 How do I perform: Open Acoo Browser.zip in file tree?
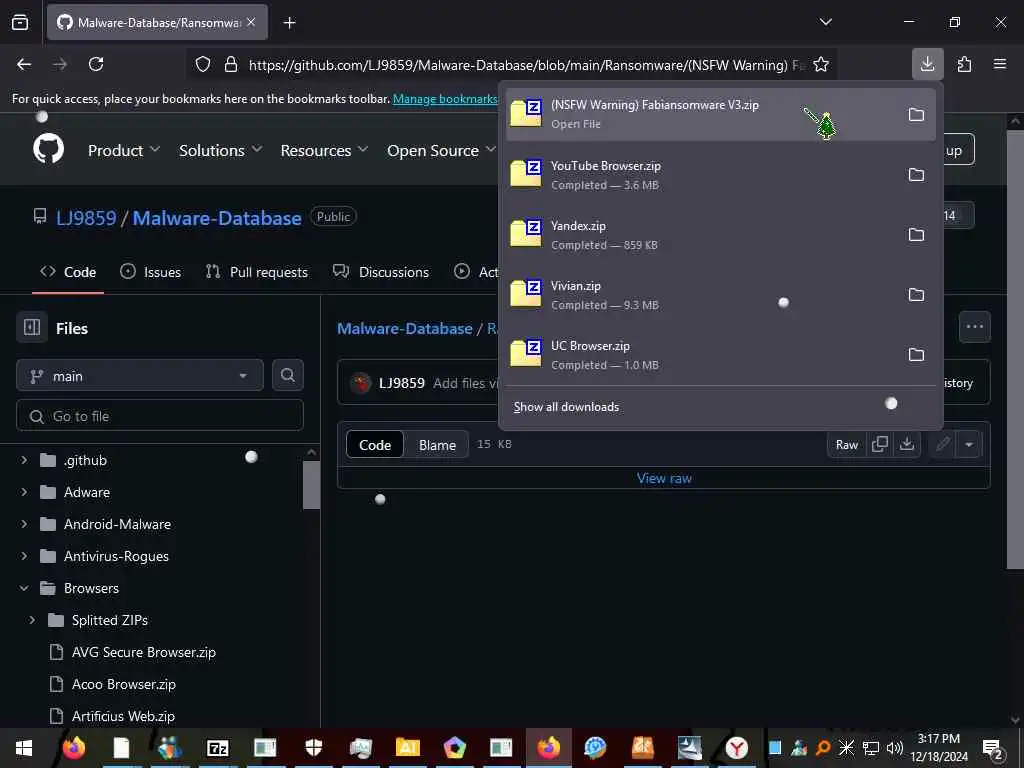coord(123,684)
